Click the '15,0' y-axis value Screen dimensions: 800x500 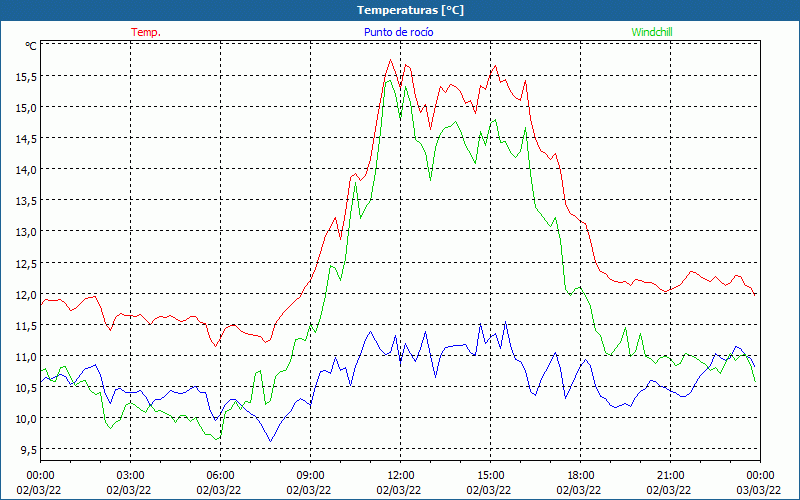(x=26, y=108)
